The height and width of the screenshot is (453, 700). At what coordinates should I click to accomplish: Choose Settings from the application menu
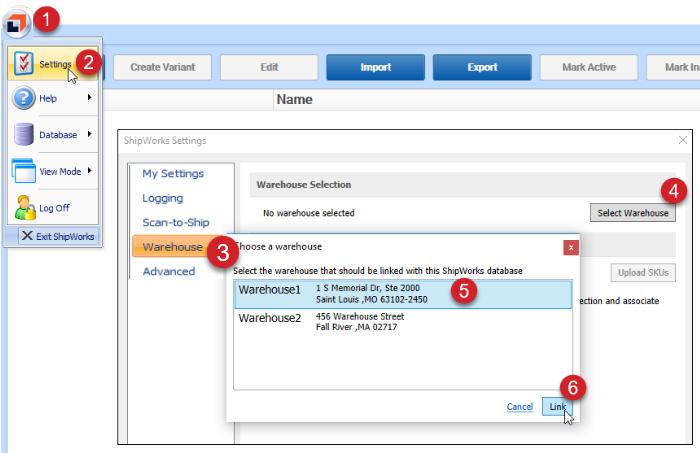[53, 63]
